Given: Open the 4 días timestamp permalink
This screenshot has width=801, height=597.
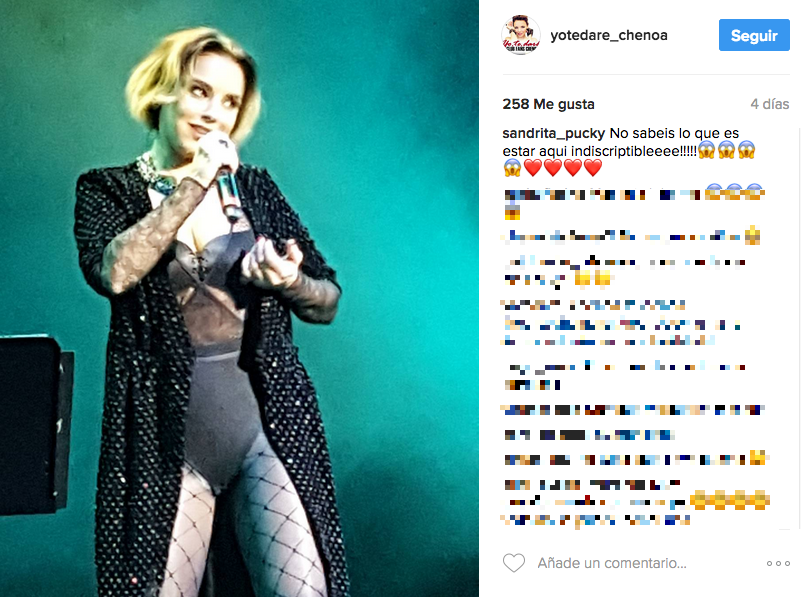Looking at the screenshot, I should pyautogui.click(x=769, y=104).
